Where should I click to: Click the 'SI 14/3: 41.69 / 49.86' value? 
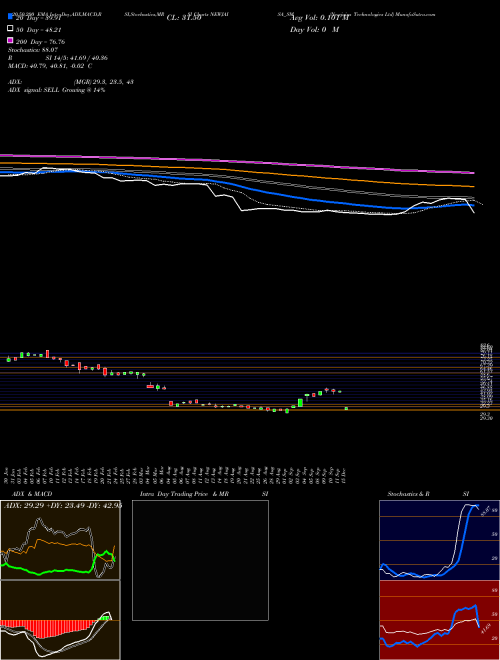(x=77, y=58)
